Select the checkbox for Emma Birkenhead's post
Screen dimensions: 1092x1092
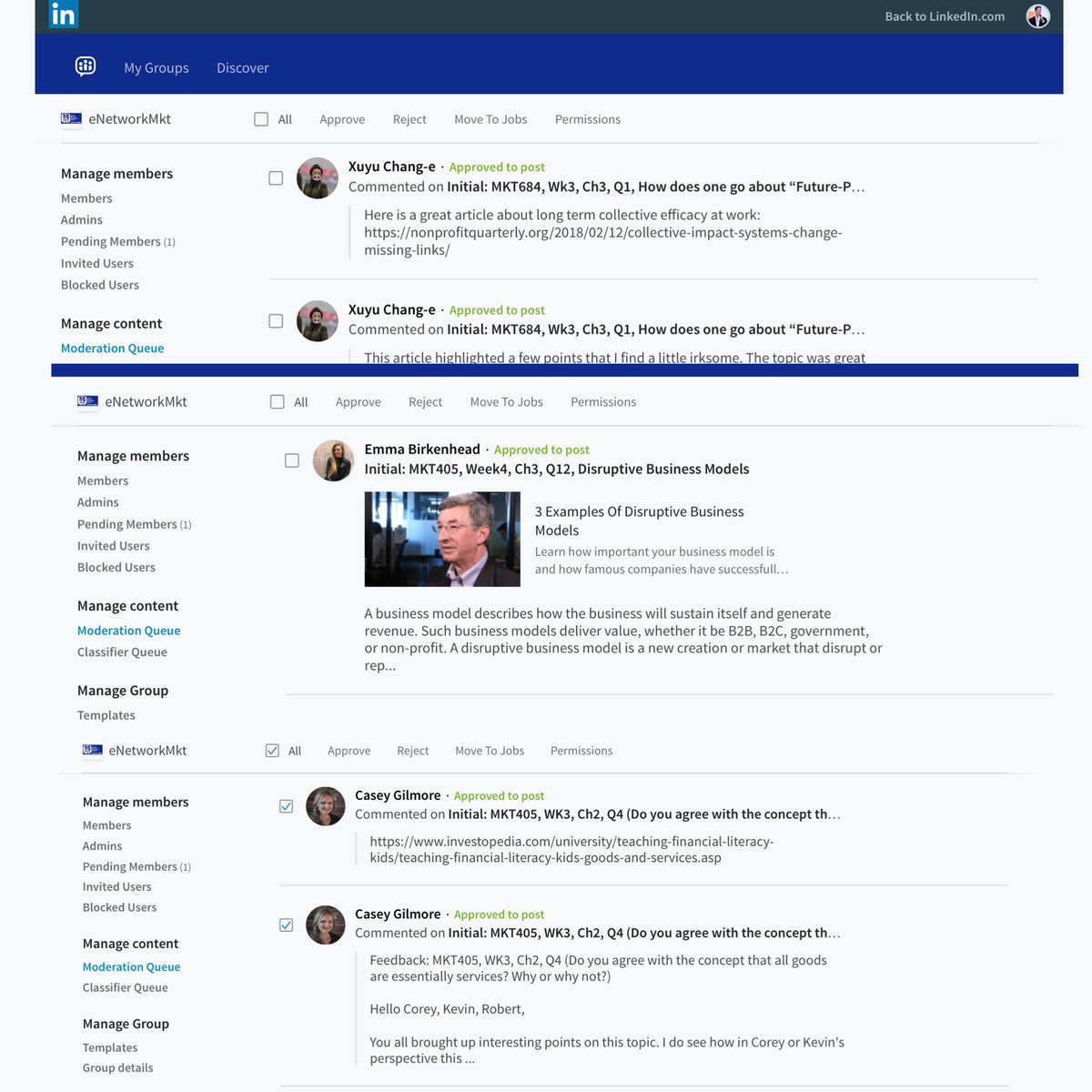point(292,460)
